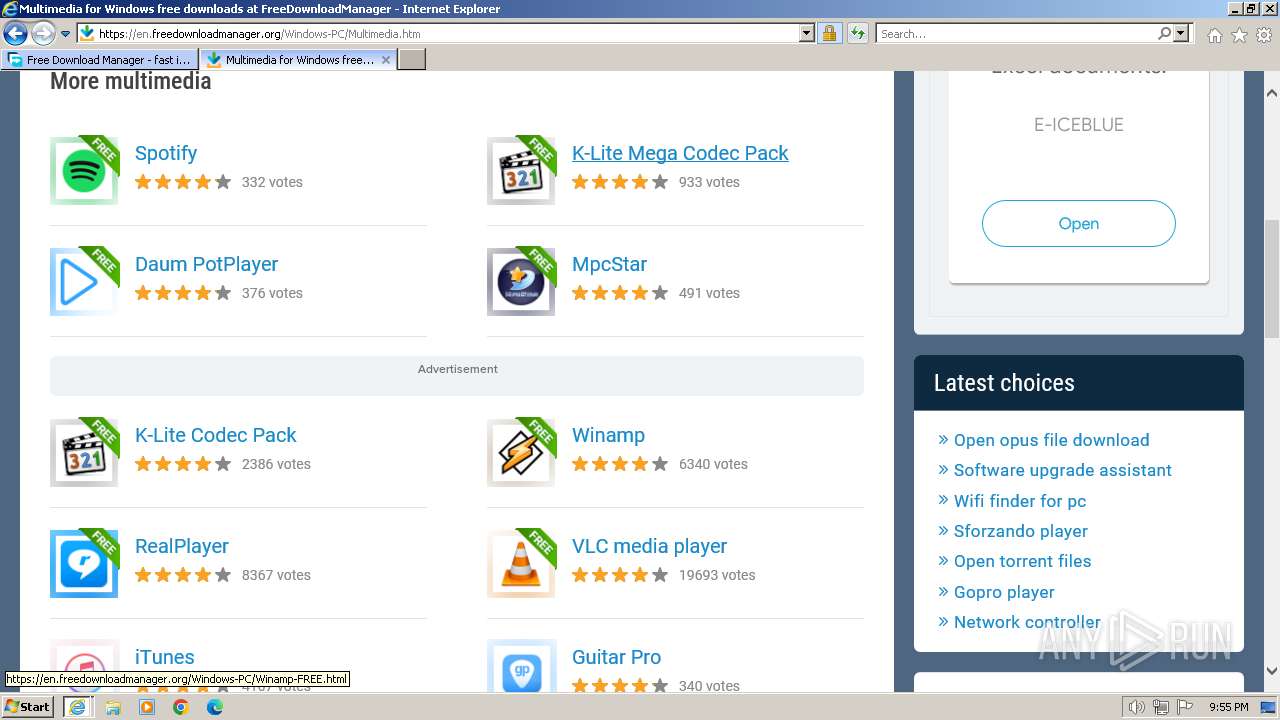This screenshot has width=1280, height=720.
Task: Open 'Sforzando player' link
Action: coord(1021,531)
